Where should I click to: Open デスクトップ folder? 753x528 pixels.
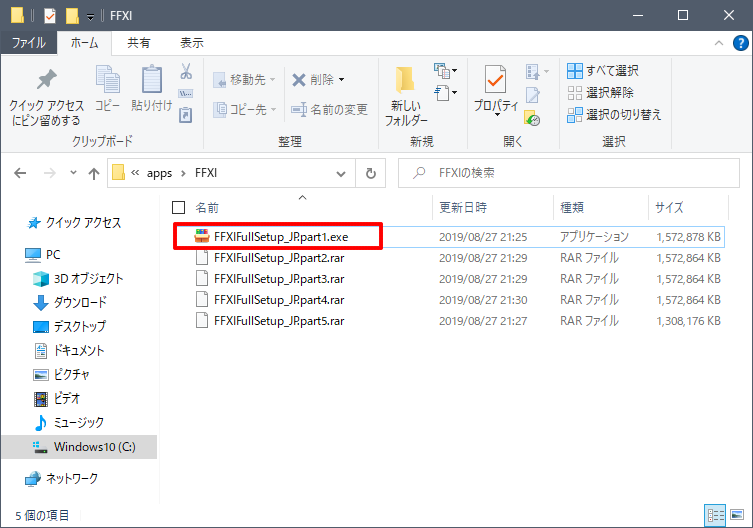tap(69, 327)
